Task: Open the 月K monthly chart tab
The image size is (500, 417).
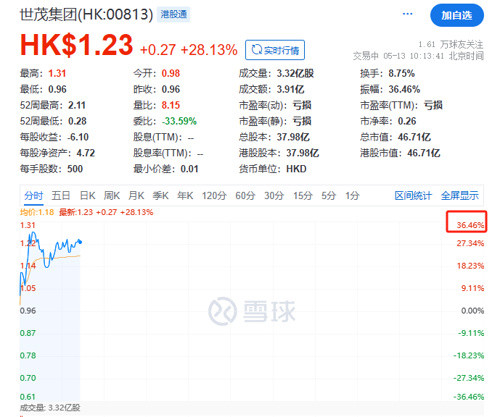Action: (136, 196)
